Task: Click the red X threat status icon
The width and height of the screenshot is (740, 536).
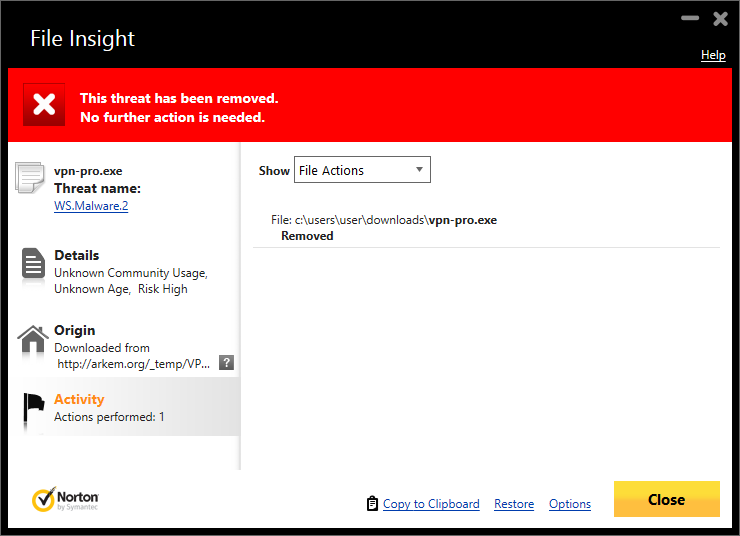Action: point(44,105)
